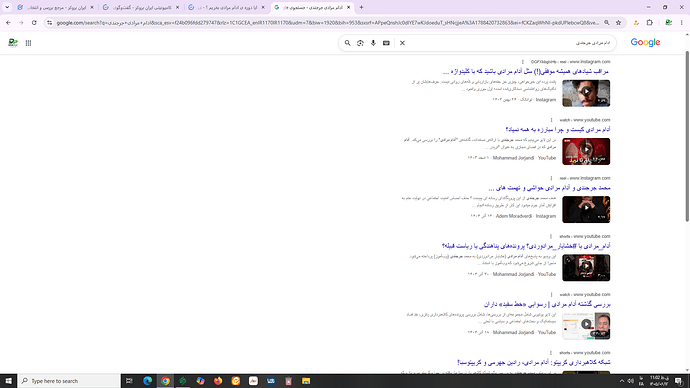
Task: Open options menu for کیستیار shorts result
Action: 551,236
